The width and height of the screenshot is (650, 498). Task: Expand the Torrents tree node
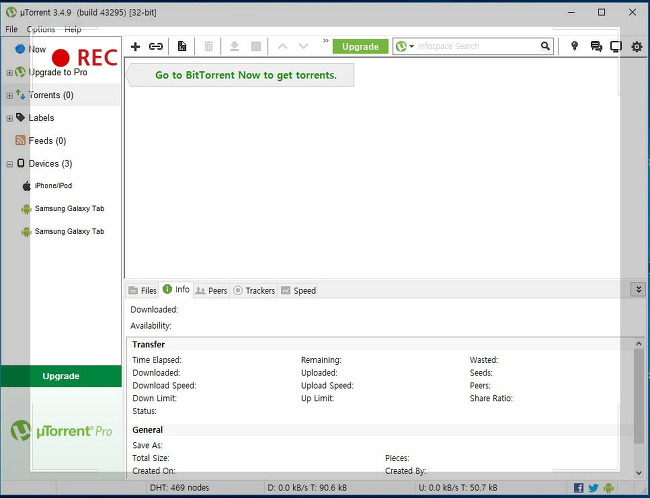pyautogui.click(x=9, y=96)
